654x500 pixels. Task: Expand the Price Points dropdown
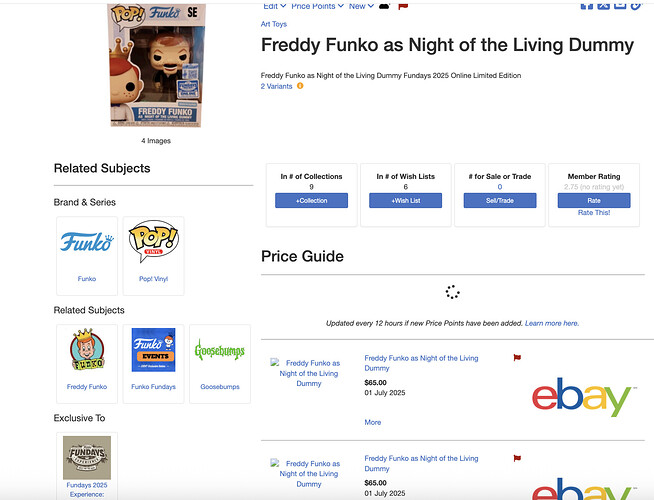pyautogui.click(x=317, y=6)
